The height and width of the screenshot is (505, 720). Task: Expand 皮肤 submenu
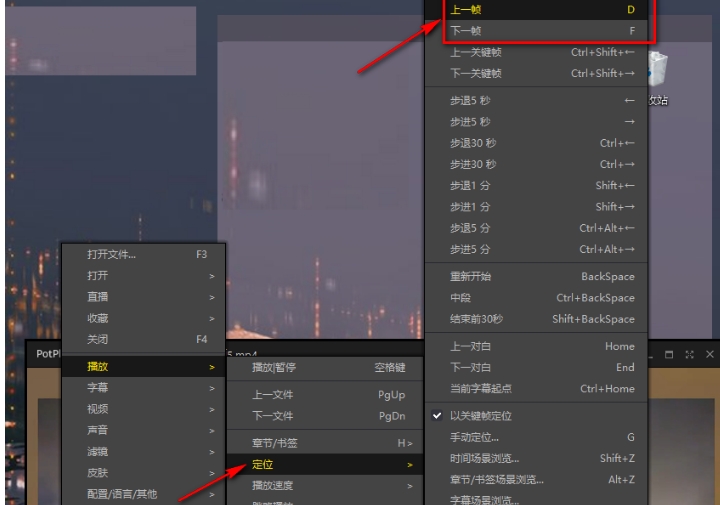click(144, 473)
